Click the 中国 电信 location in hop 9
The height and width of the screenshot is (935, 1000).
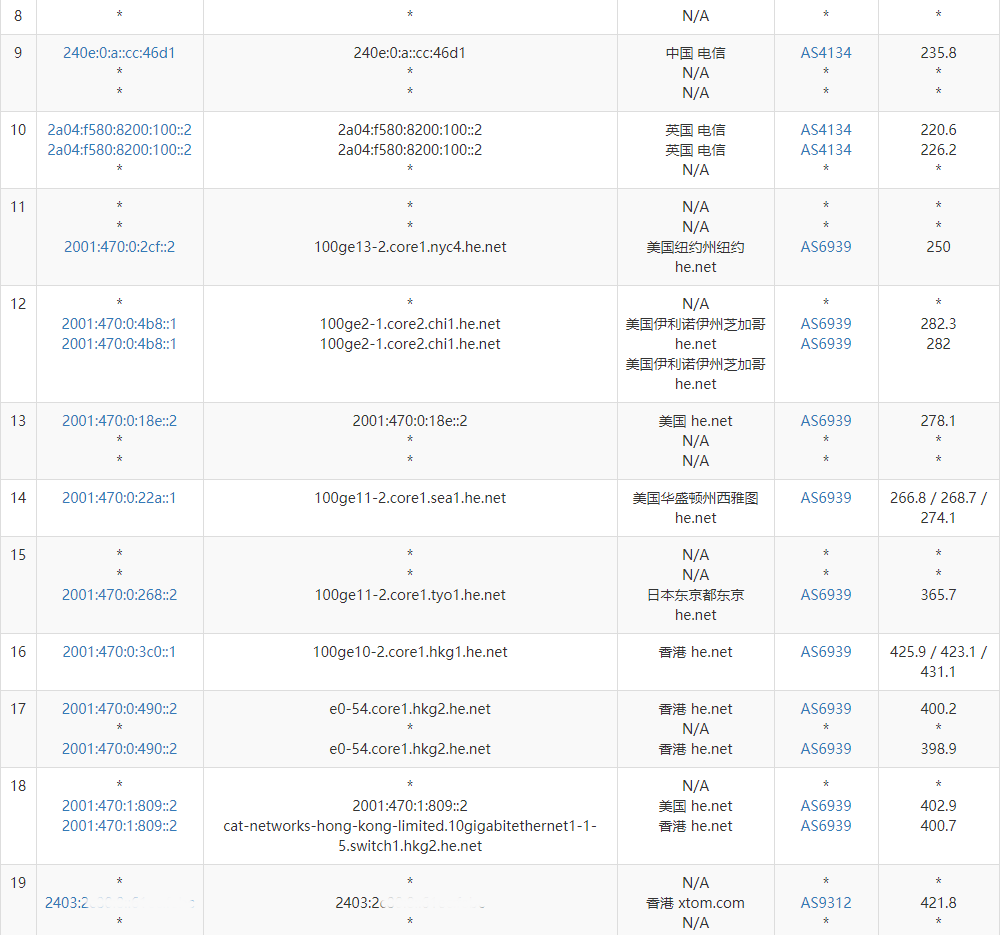695,53
